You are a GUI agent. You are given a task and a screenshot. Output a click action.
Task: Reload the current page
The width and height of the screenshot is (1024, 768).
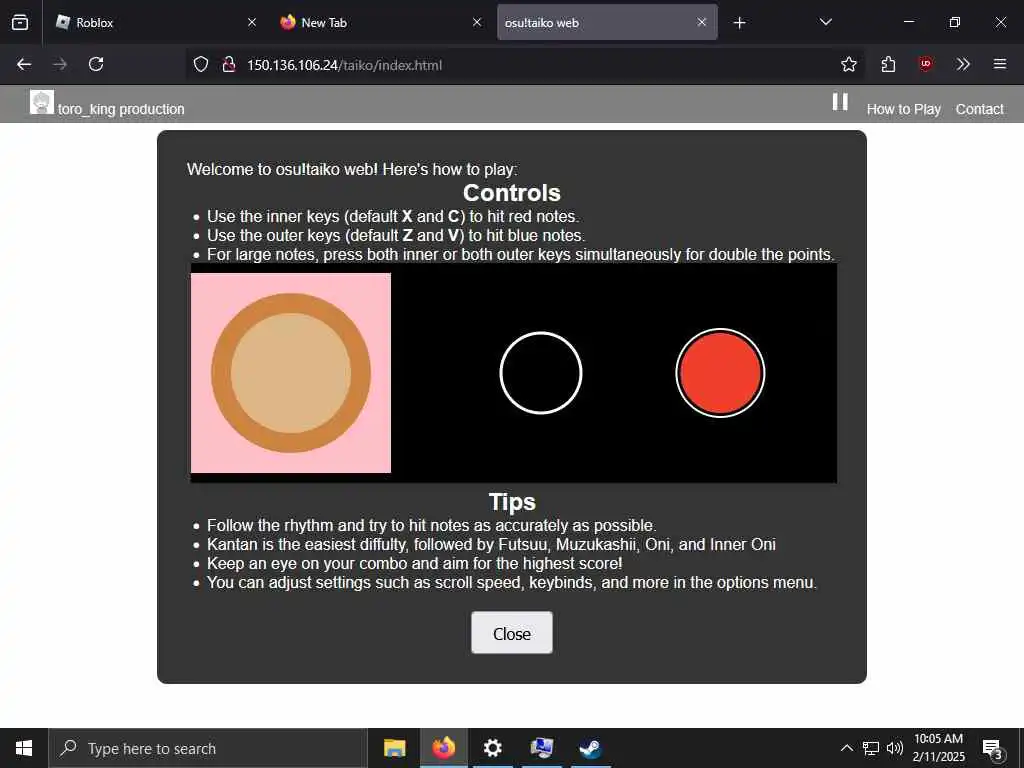(96, 64)
